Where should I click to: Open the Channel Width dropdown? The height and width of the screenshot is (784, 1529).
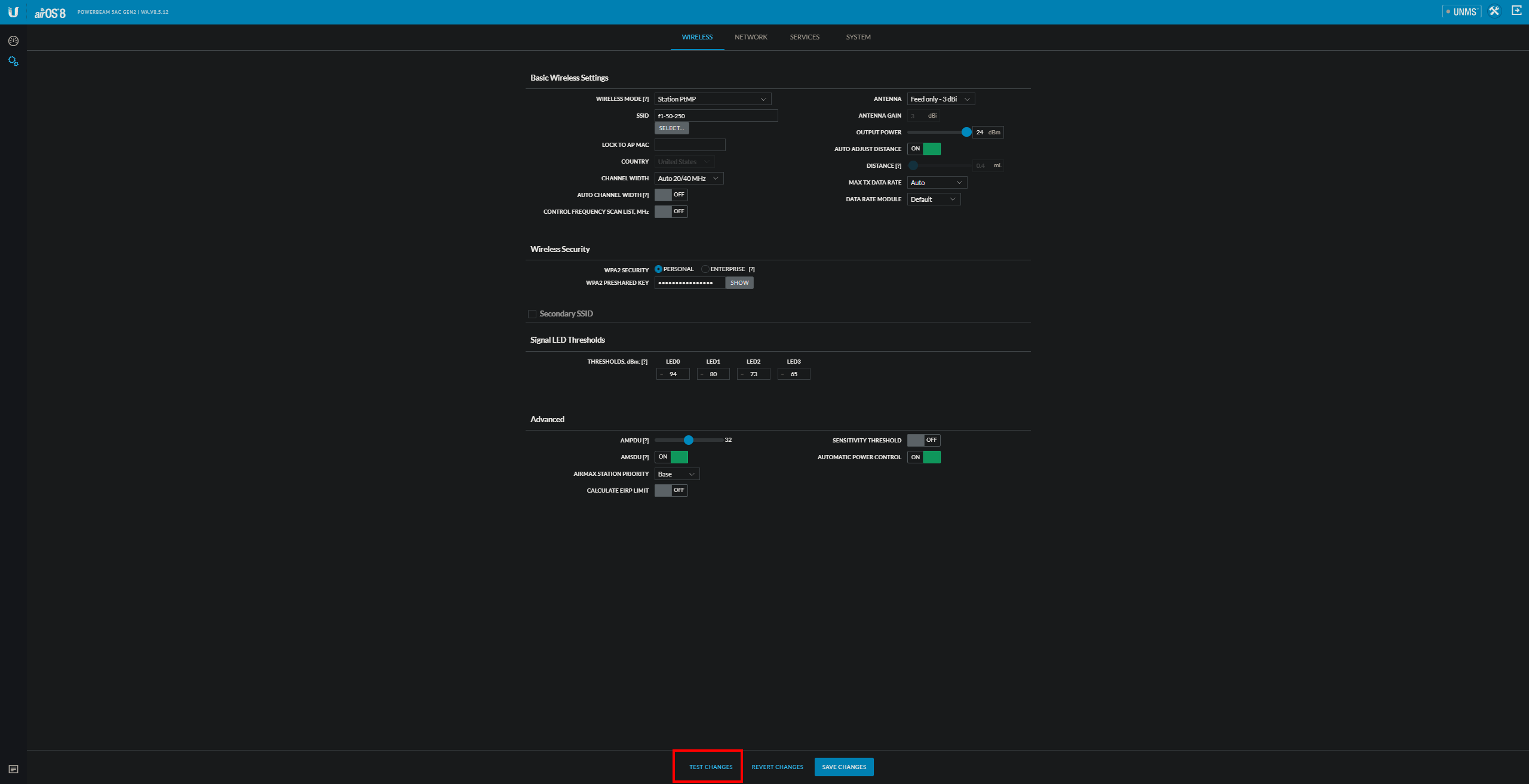pos(689,179)
